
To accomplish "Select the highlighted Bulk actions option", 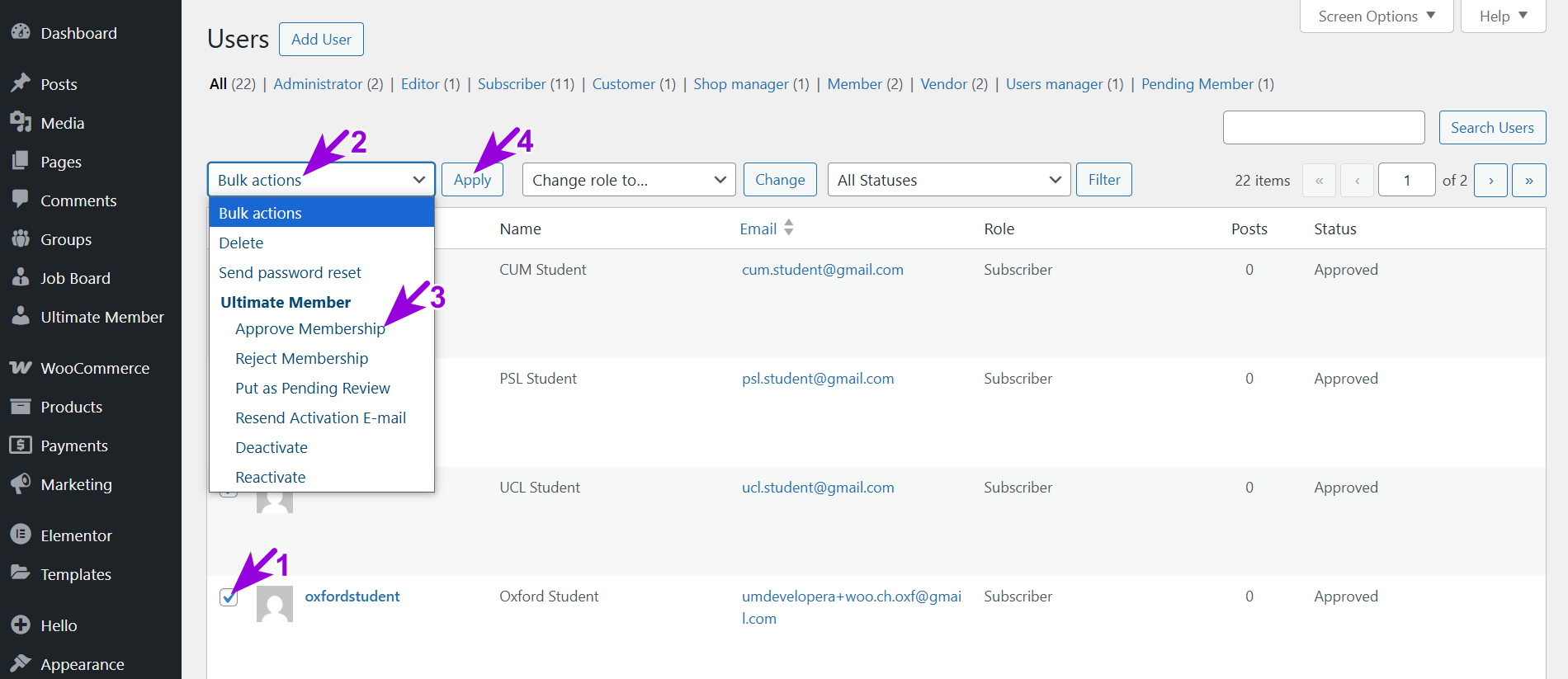I will [322, 213].
